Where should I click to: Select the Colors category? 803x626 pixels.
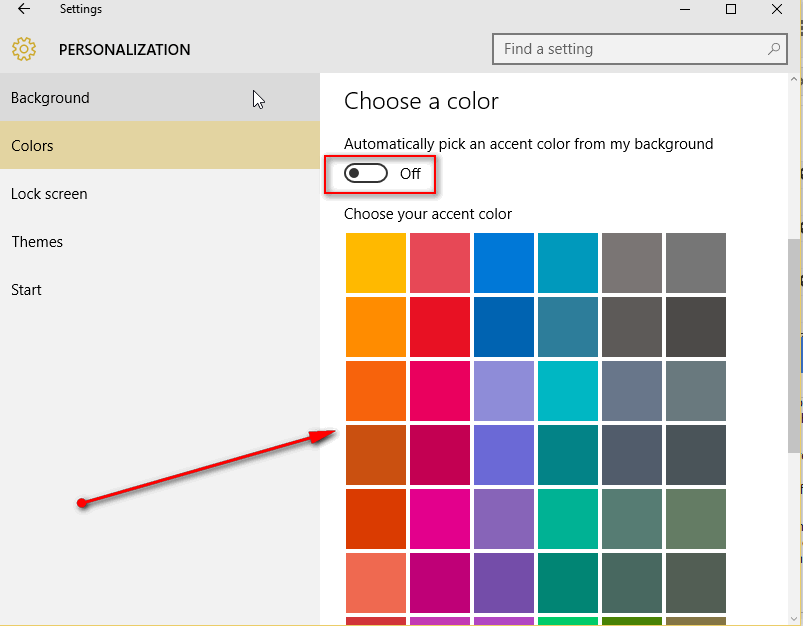click(160, 145)
